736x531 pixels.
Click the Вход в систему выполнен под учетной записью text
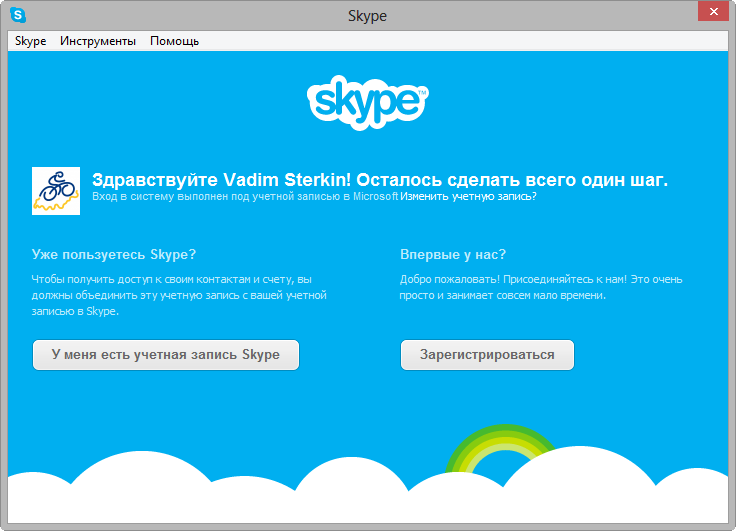pos(245,196)
